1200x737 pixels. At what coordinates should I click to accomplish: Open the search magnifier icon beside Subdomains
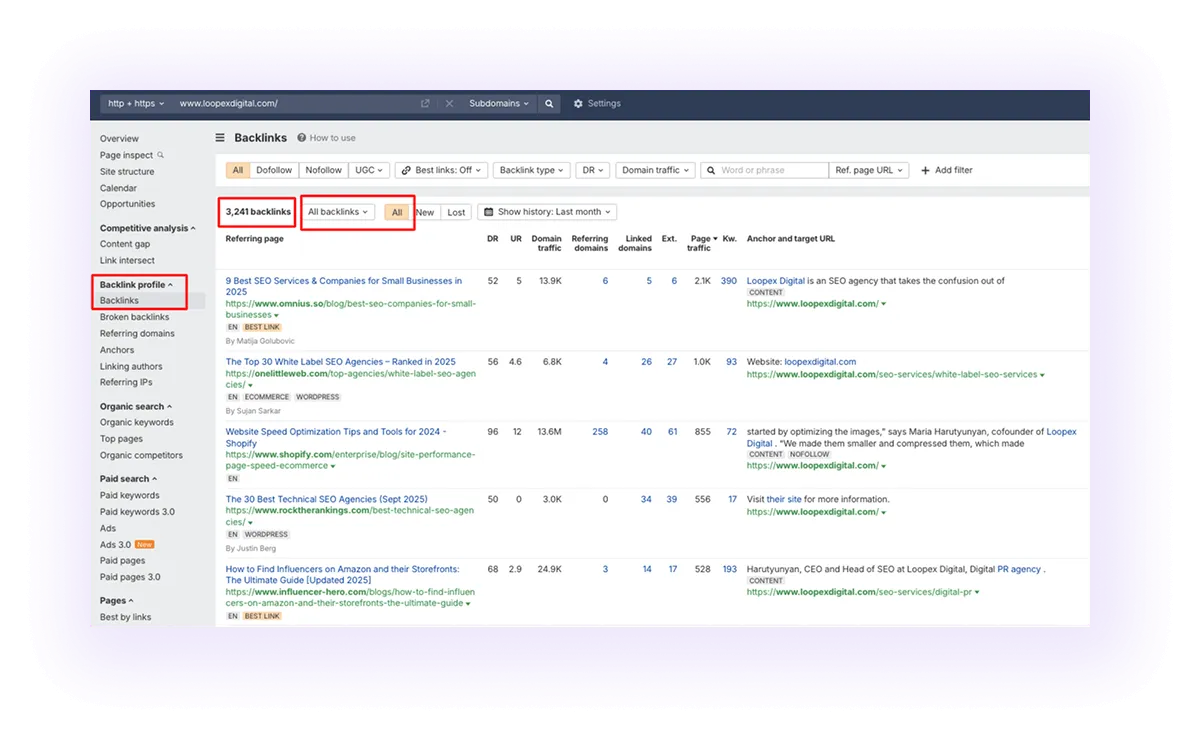pos(548,103)
